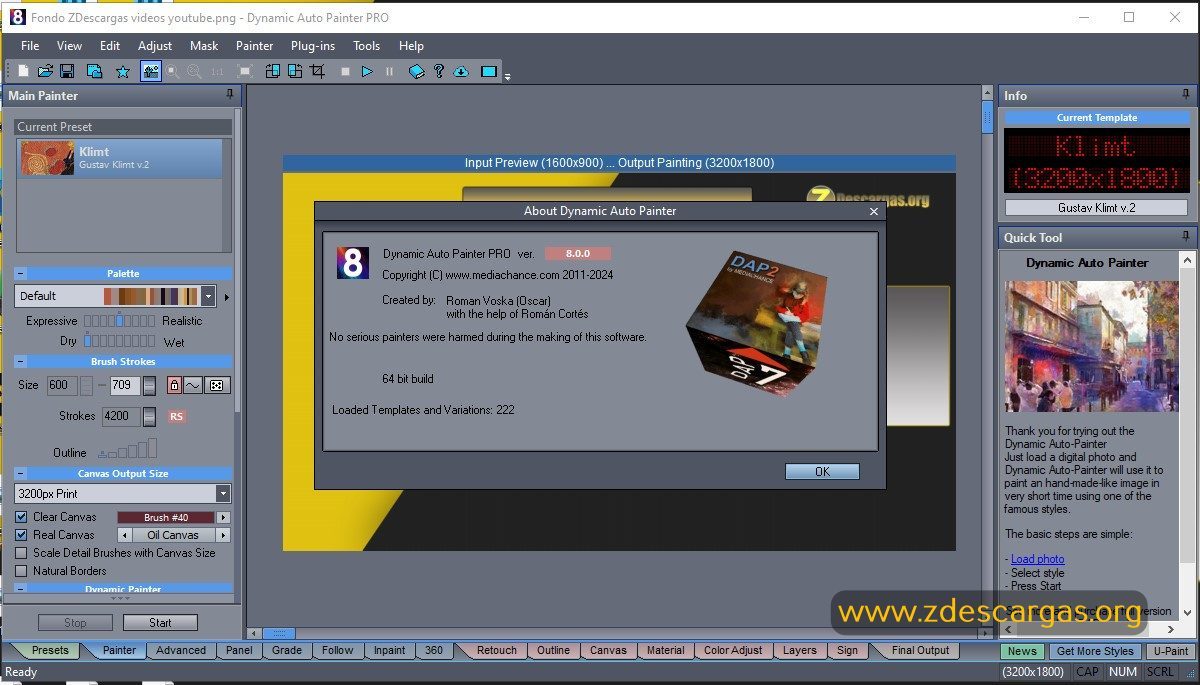Click the Load photo link
This screenshot has width=1200, height=685.
coord(1037,559)
